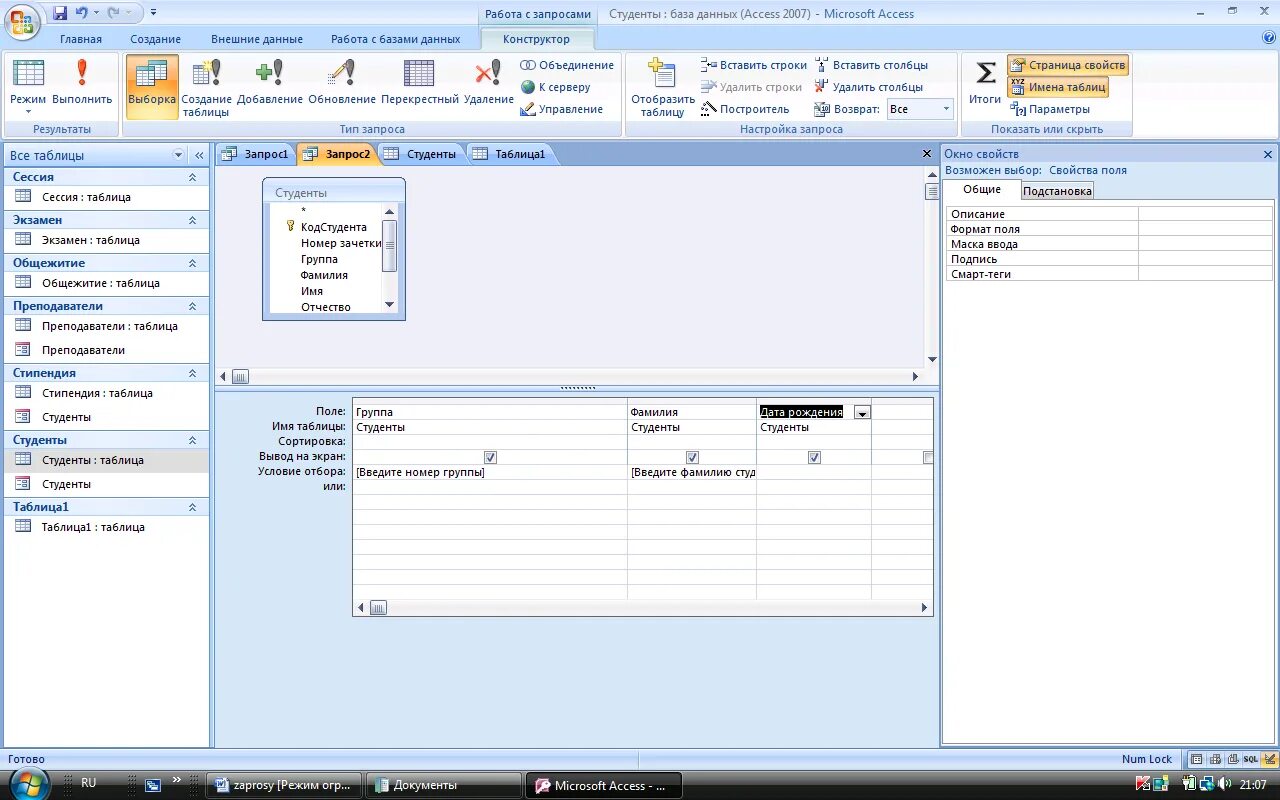Collapse the Преподаватели group
The image size is (1280, 800).
pos(192,306)
